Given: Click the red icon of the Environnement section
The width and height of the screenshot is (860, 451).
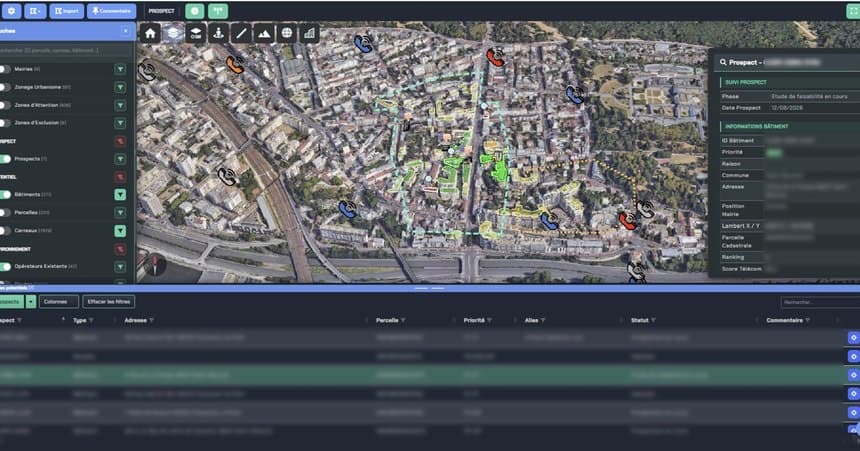Looking at the screenshot, I should pyautogui.click(x=120, y=249).
